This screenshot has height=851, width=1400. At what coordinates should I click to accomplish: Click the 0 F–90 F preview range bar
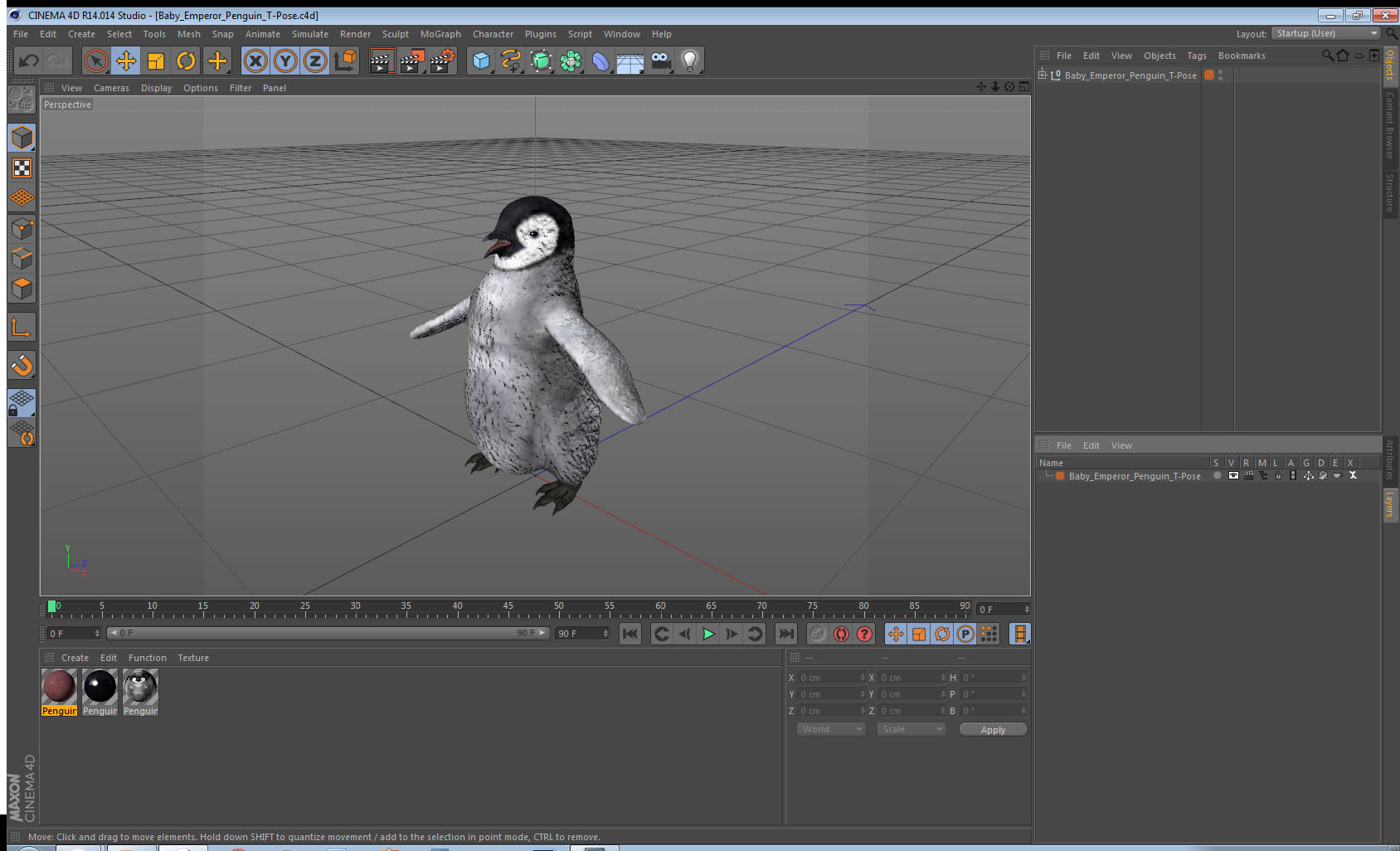pos(328,633)
